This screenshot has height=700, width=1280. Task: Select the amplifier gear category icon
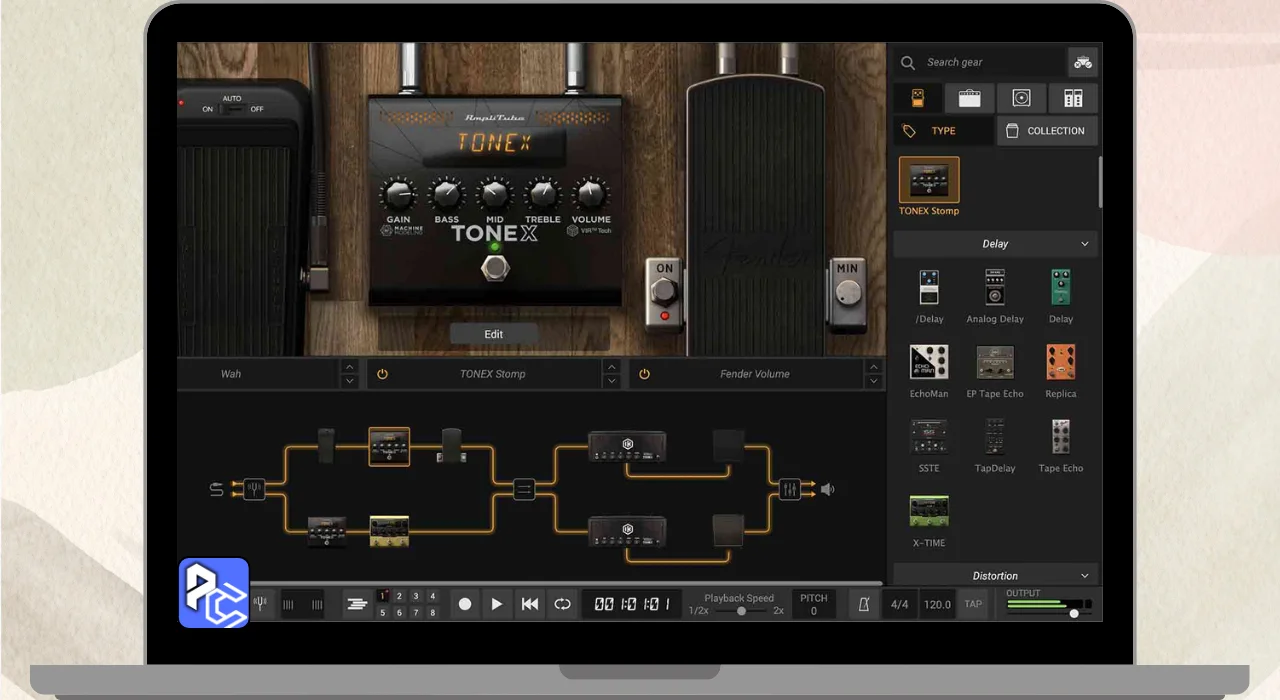click(x=969, y=98)
